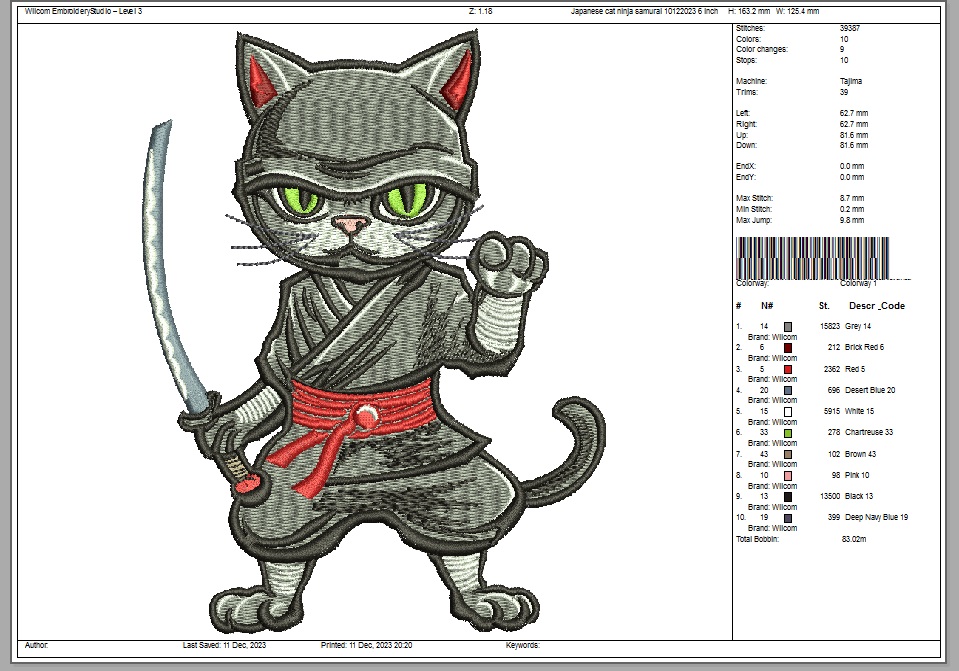
Task: Click the Colorway 1 label
Action: click(858, 284)
